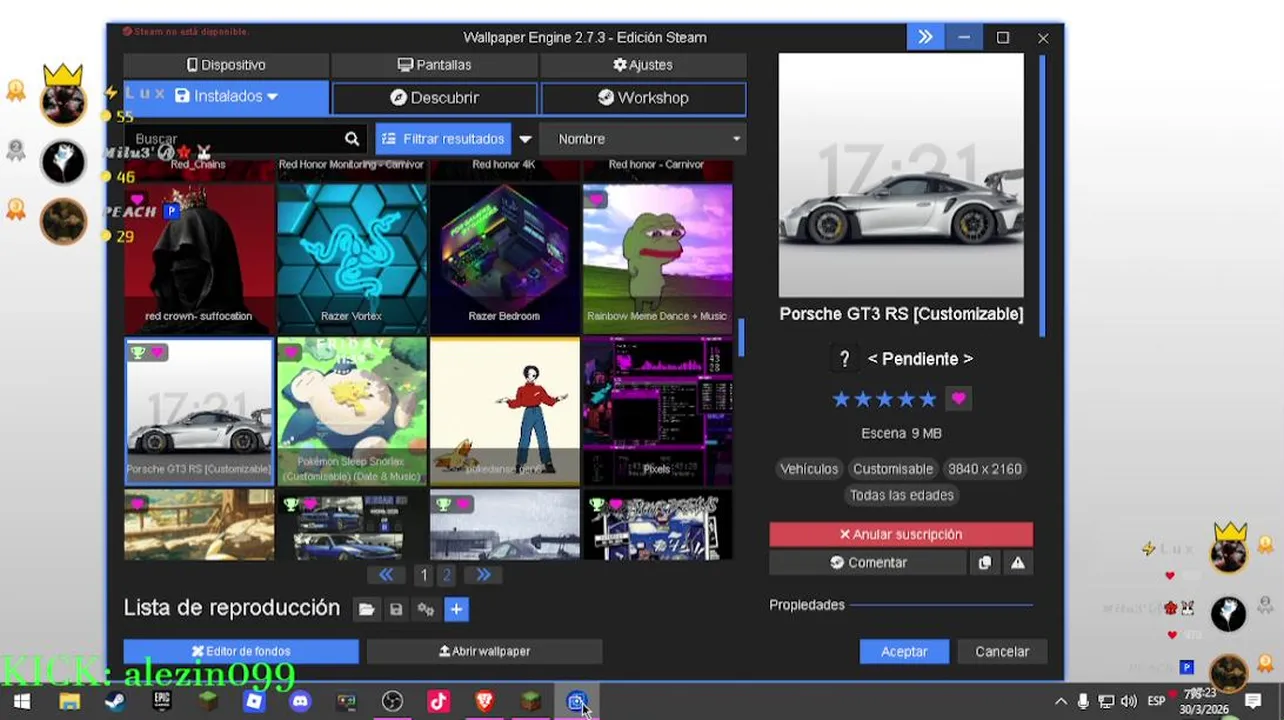Click the Vehículos tag

(809, 469)
